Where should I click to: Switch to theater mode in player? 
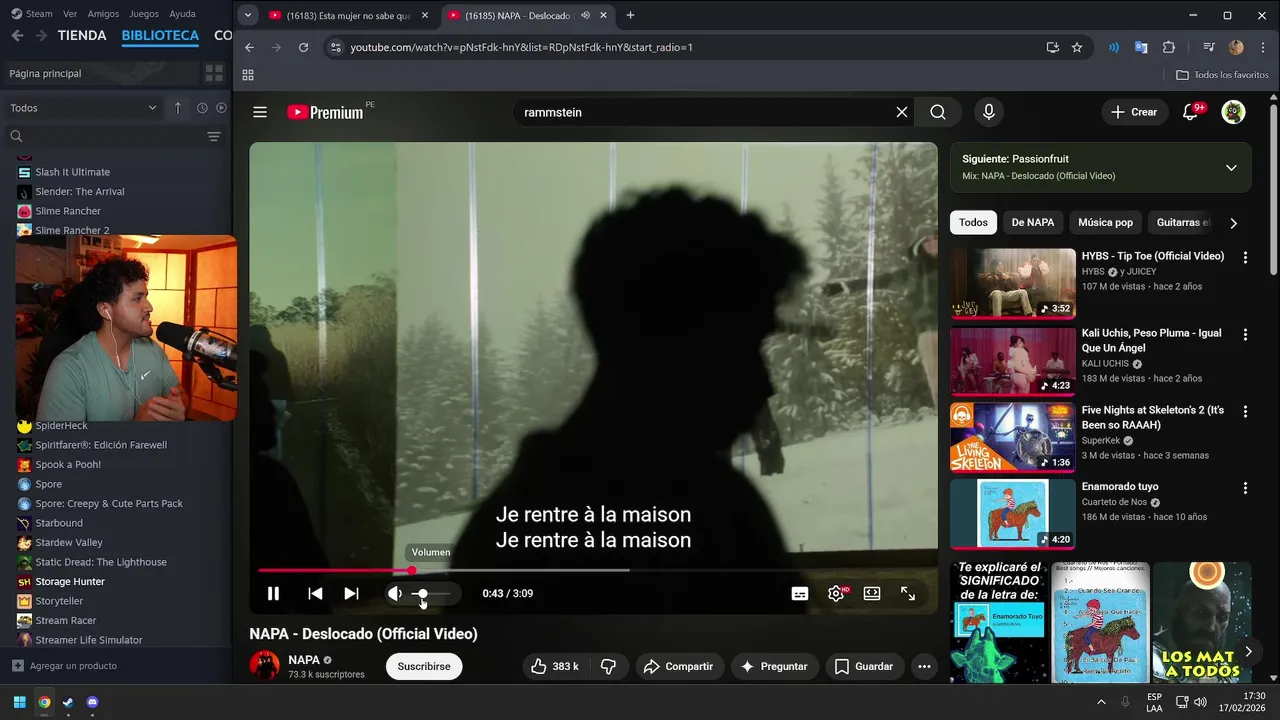[x=872, y=593]
